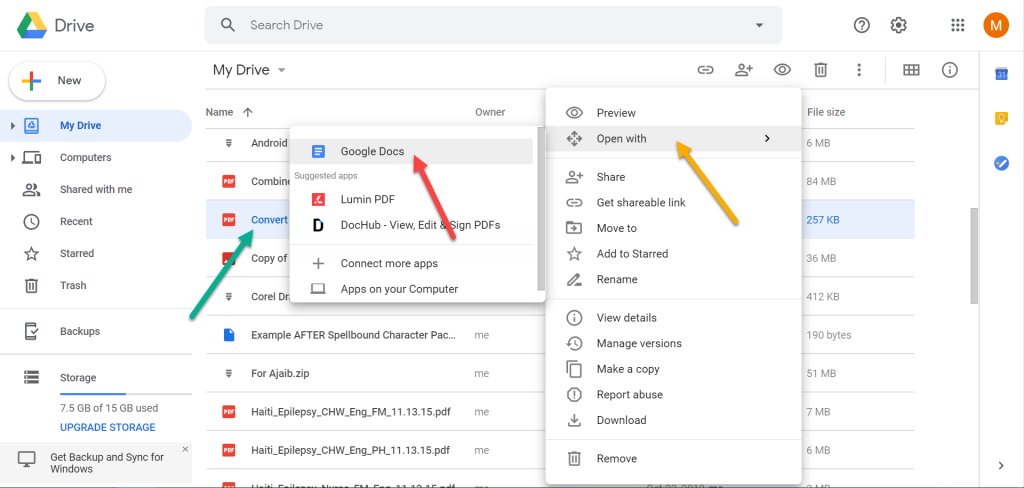Click the file list vertical scrollbar
Image resolution: width=1024 pixels, height=488 pixels.
tap(974, 256)
